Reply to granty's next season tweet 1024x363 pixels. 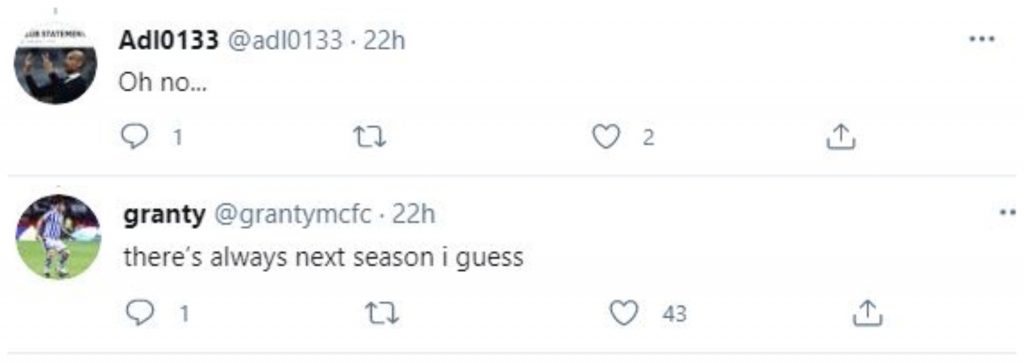pyautogui.click(x=138, y=314)
